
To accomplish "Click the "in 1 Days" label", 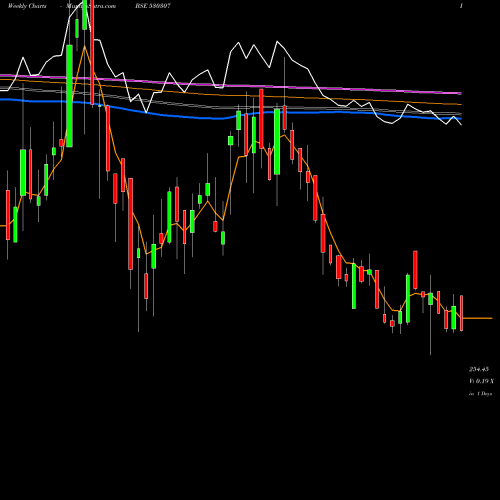I will [480, 394].
